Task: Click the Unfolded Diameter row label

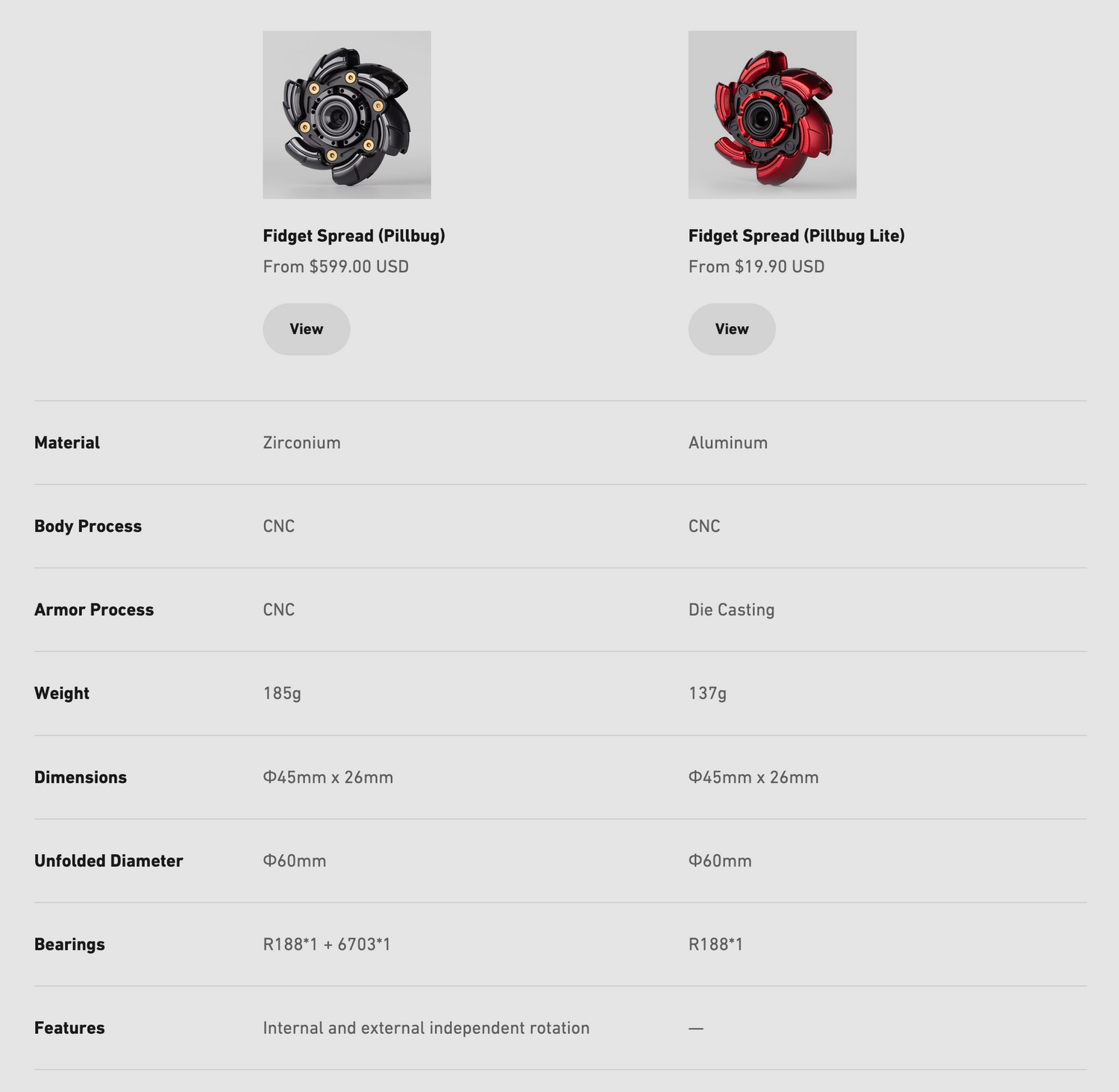Action: 108,861
